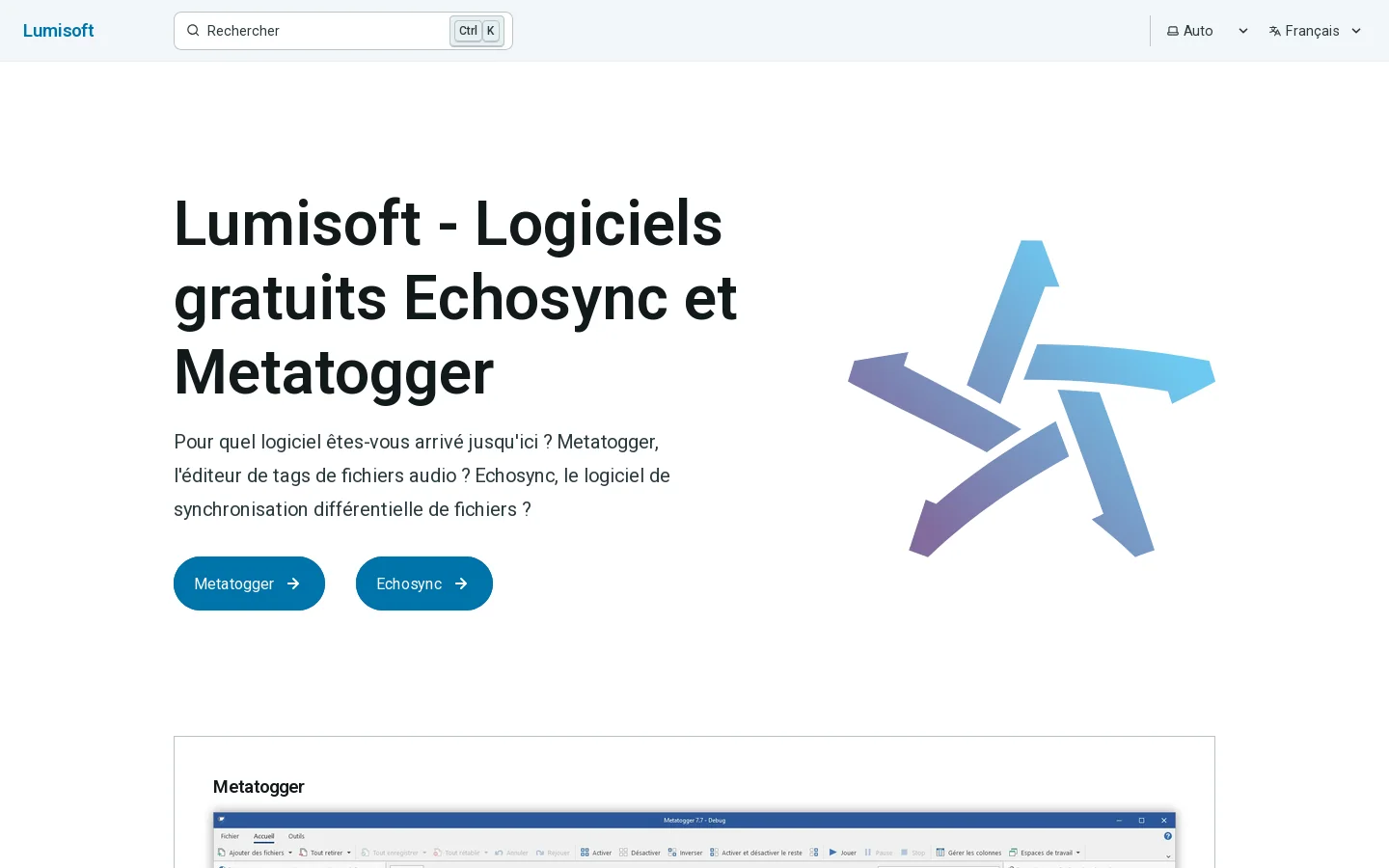
Task: Open the Metatogger application screenshot
Action: click(694, 840)
